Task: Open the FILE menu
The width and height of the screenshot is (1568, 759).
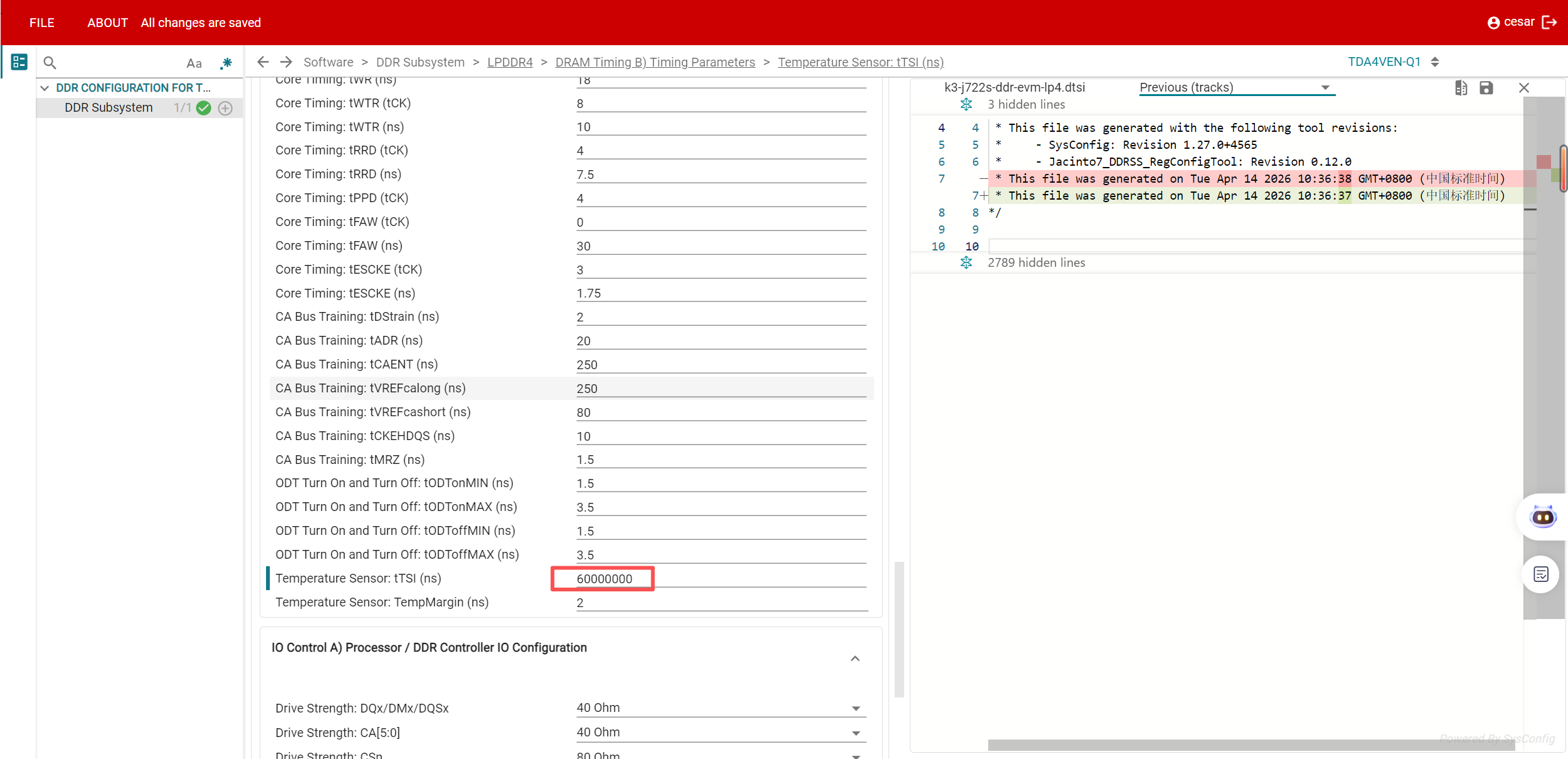Action: pyautogui.click(x=42, y=23)
